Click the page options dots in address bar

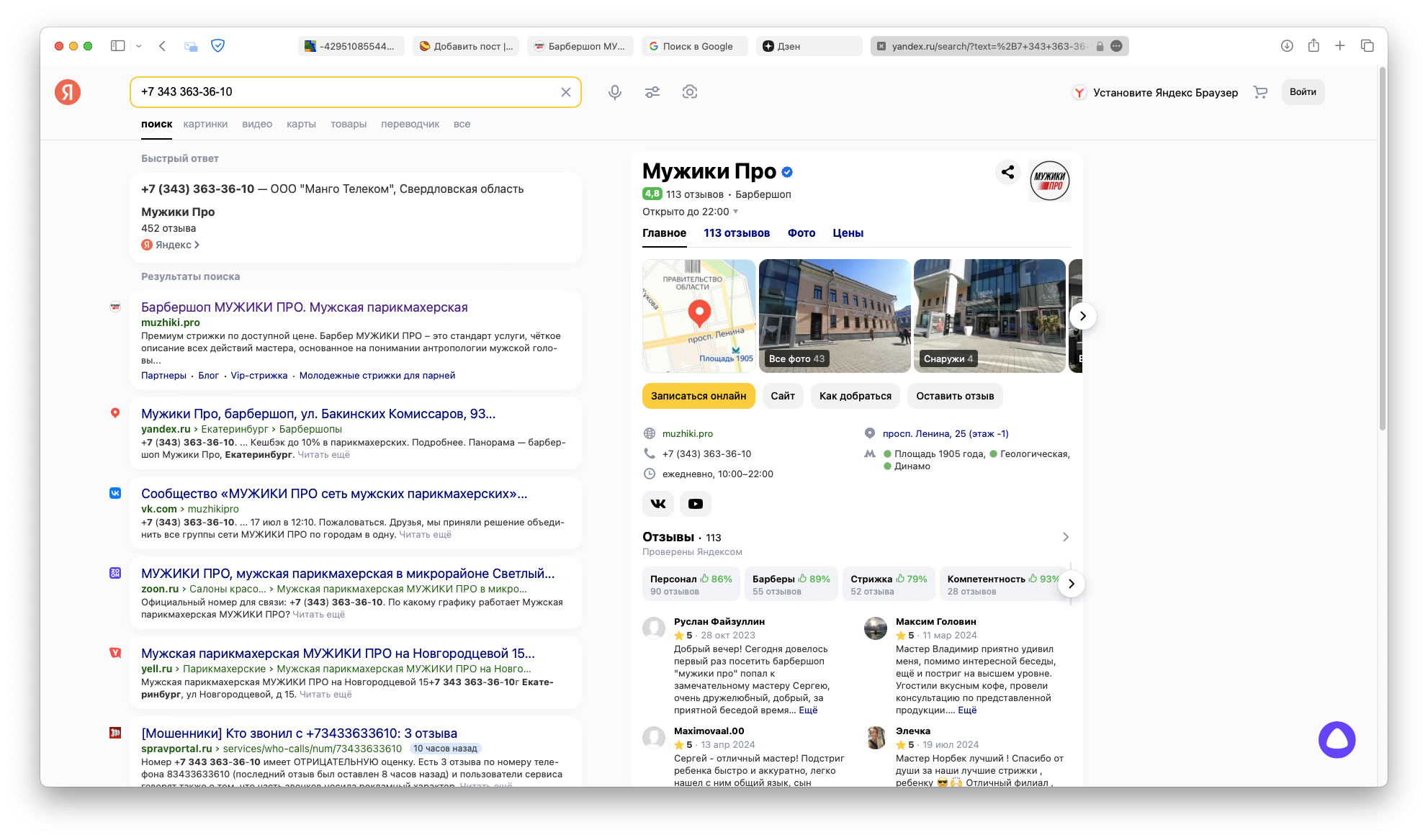click(x=1116, y=46)
